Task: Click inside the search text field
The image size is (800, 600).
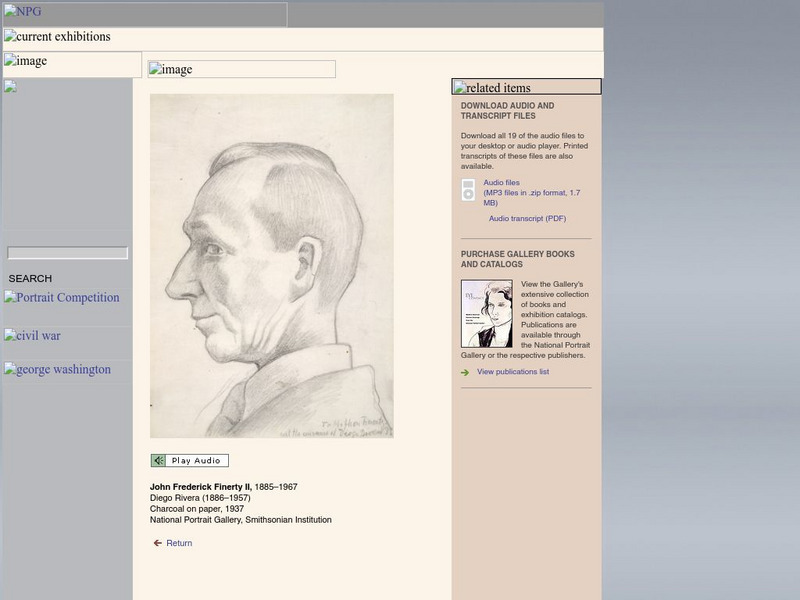Action: click(x=65, y=252)
